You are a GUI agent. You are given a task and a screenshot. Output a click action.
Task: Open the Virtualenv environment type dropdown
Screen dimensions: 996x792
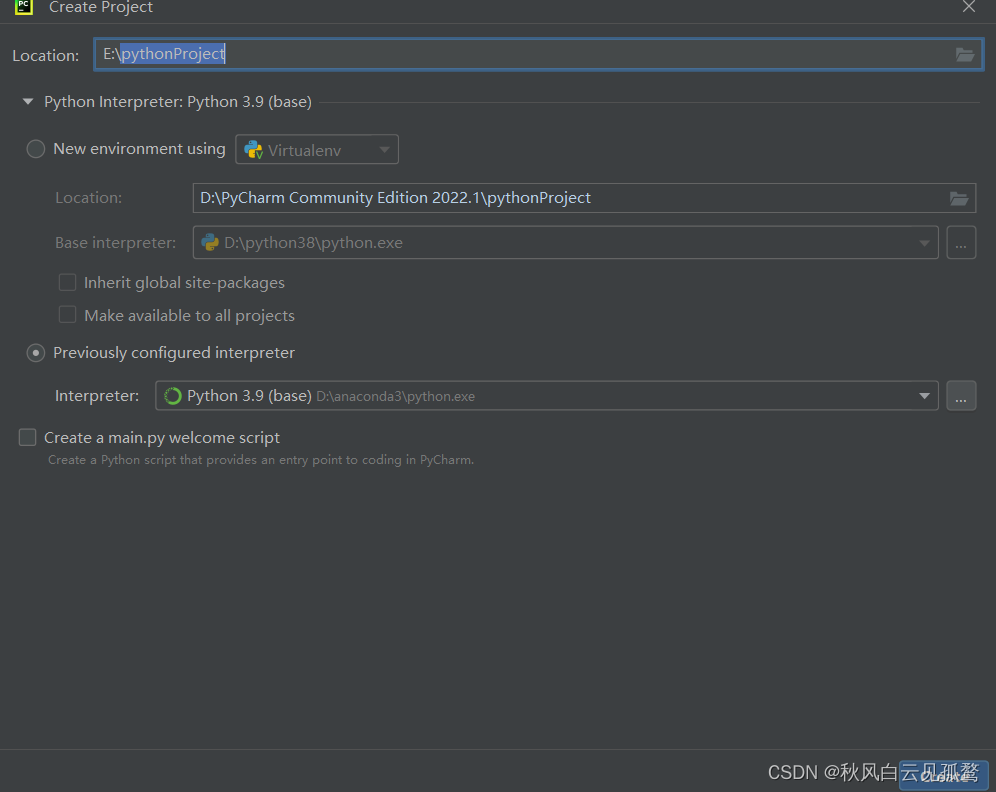(317, 149)
